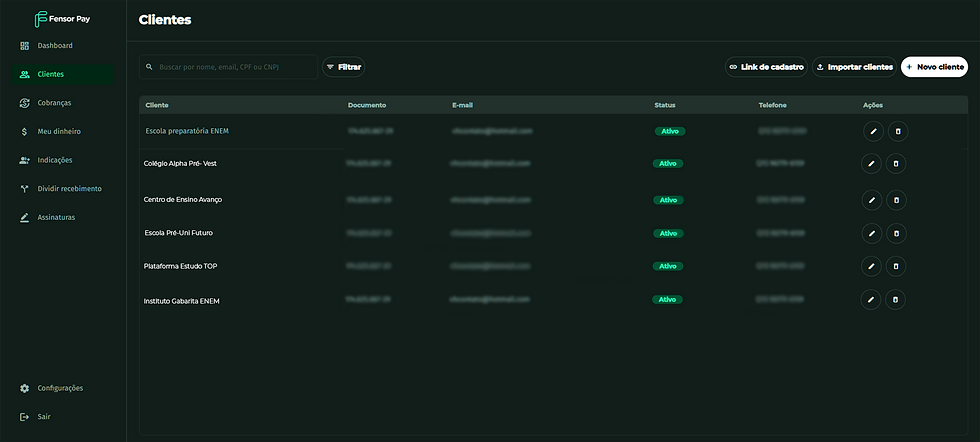Click the Indicações person-add icon
The image size is (980, 442).
click(x=24, y=160)
